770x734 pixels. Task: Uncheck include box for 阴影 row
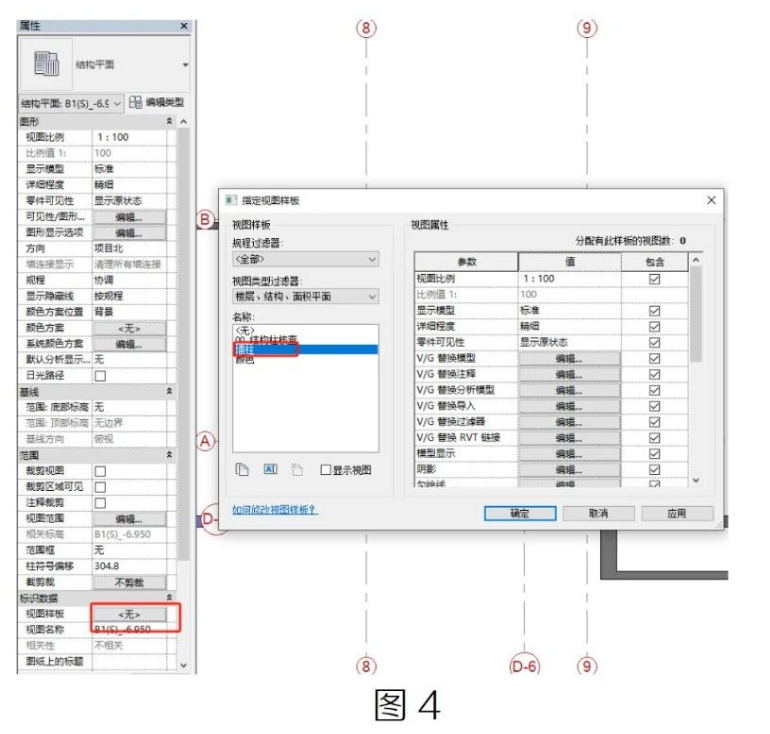[654, 469]
